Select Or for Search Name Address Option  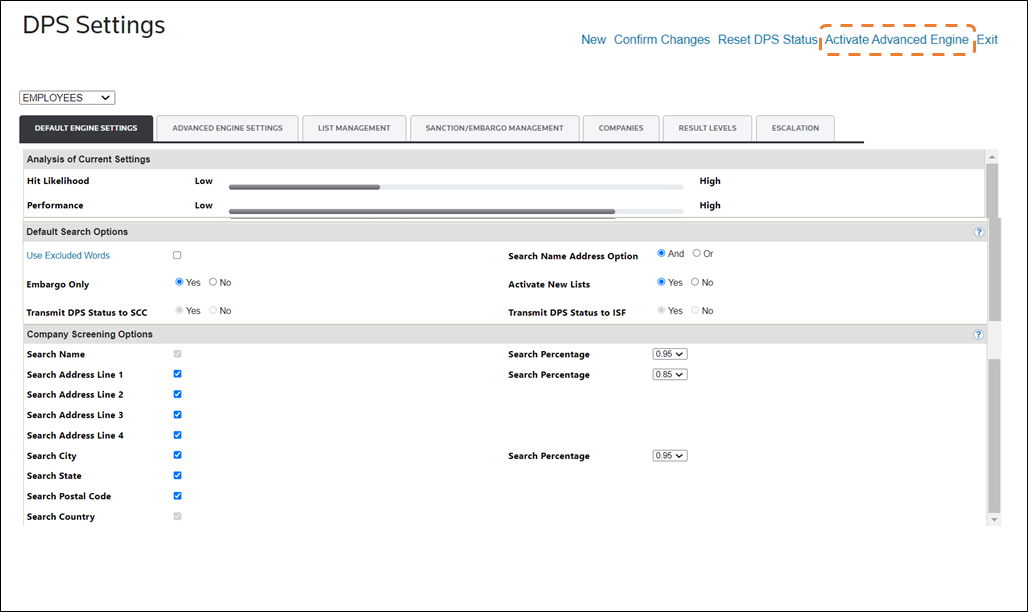697,253
